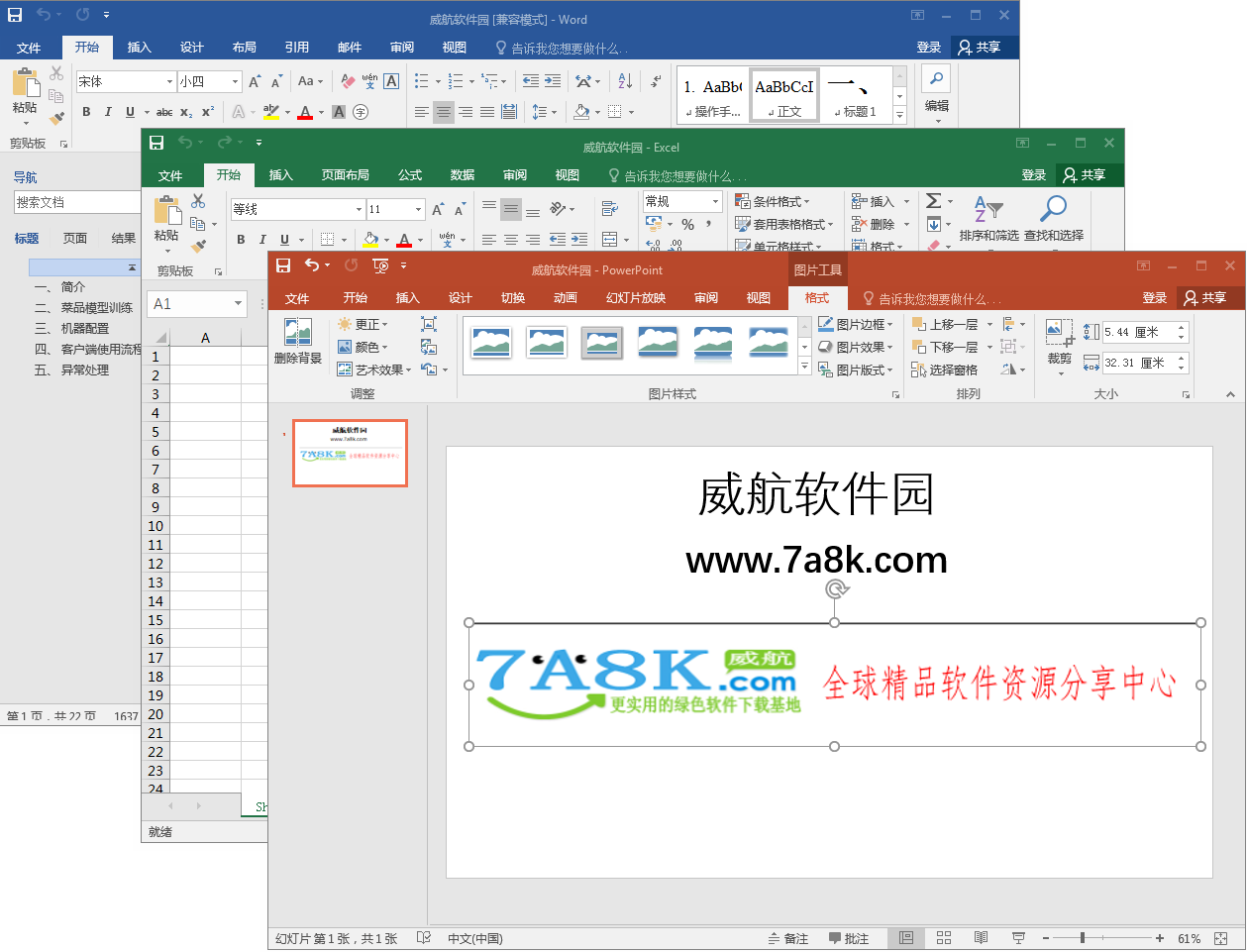Click Clear Formatting eraser icon in Word

(348, 81)
